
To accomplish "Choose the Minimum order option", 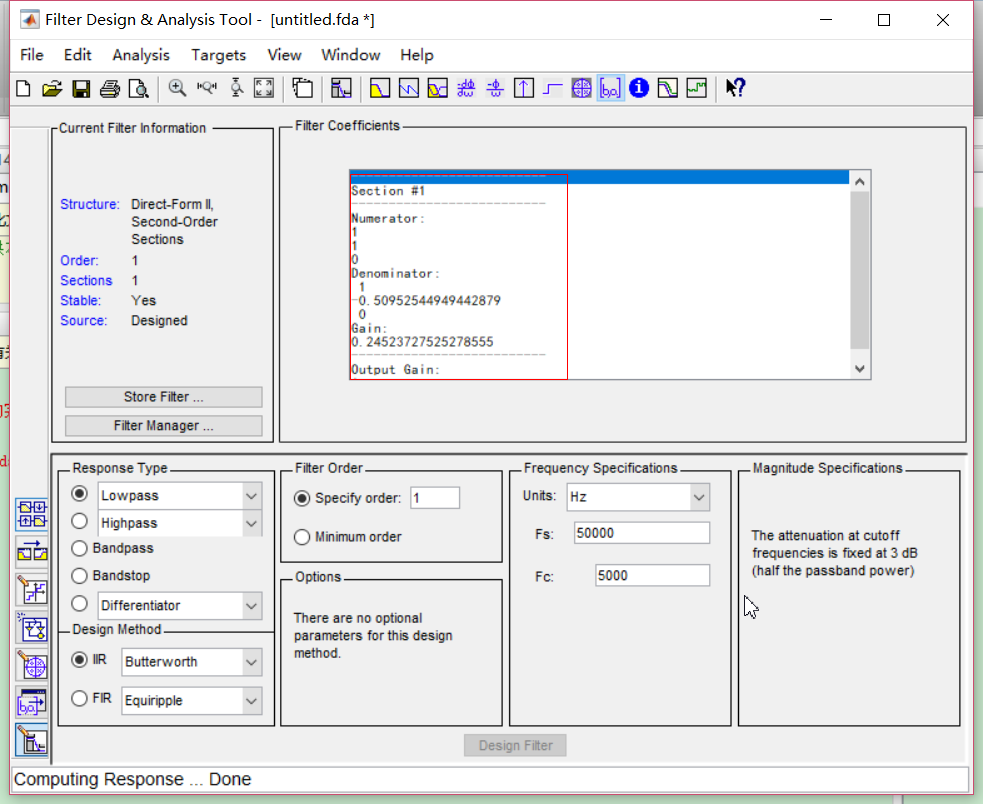I will coord(302,537).
